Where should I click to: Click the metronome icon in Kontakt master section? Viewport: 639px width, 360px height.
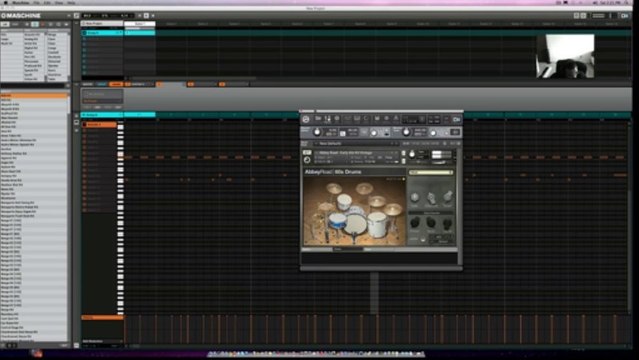(x=343, y=133)
